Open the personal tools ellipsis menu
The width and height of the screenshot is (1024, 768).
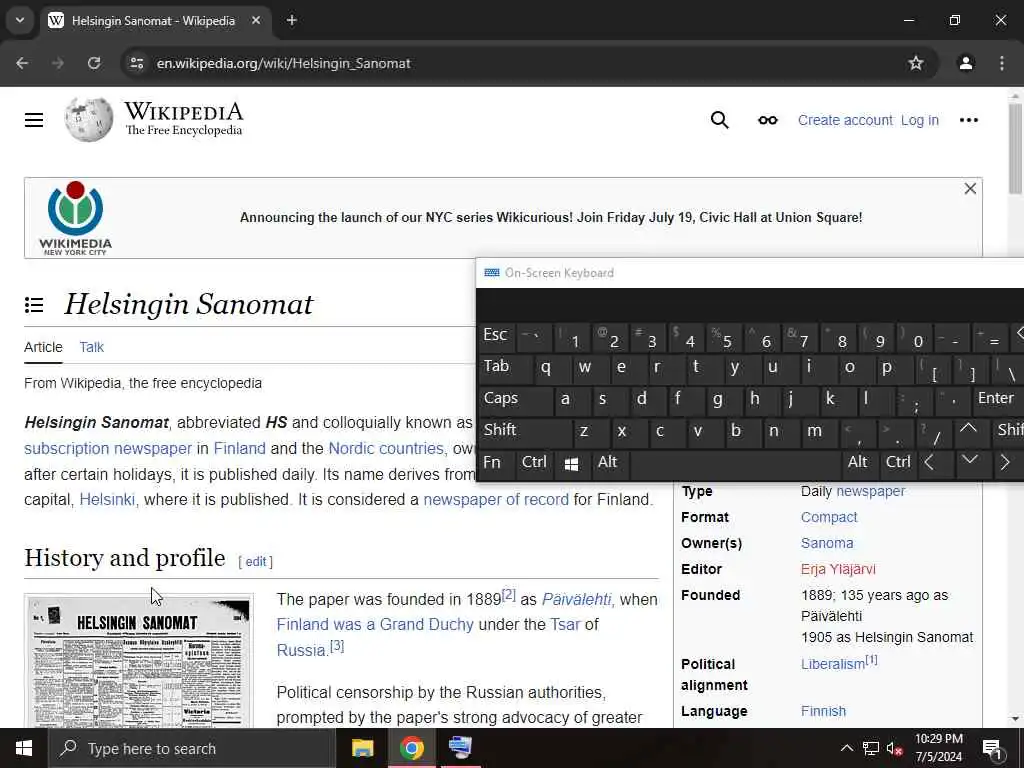[968, 120]
